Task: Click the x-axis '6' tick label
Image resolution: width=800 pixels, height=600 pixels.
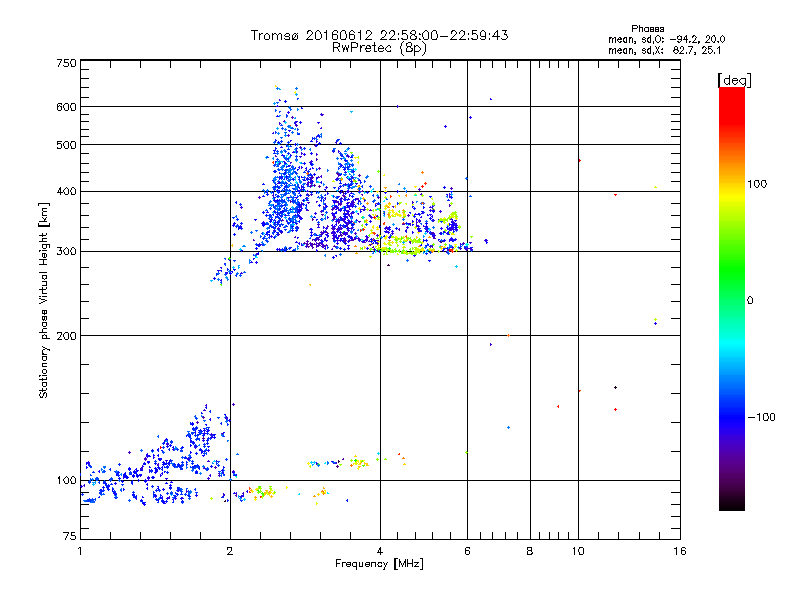Action: tap(467, 551)
